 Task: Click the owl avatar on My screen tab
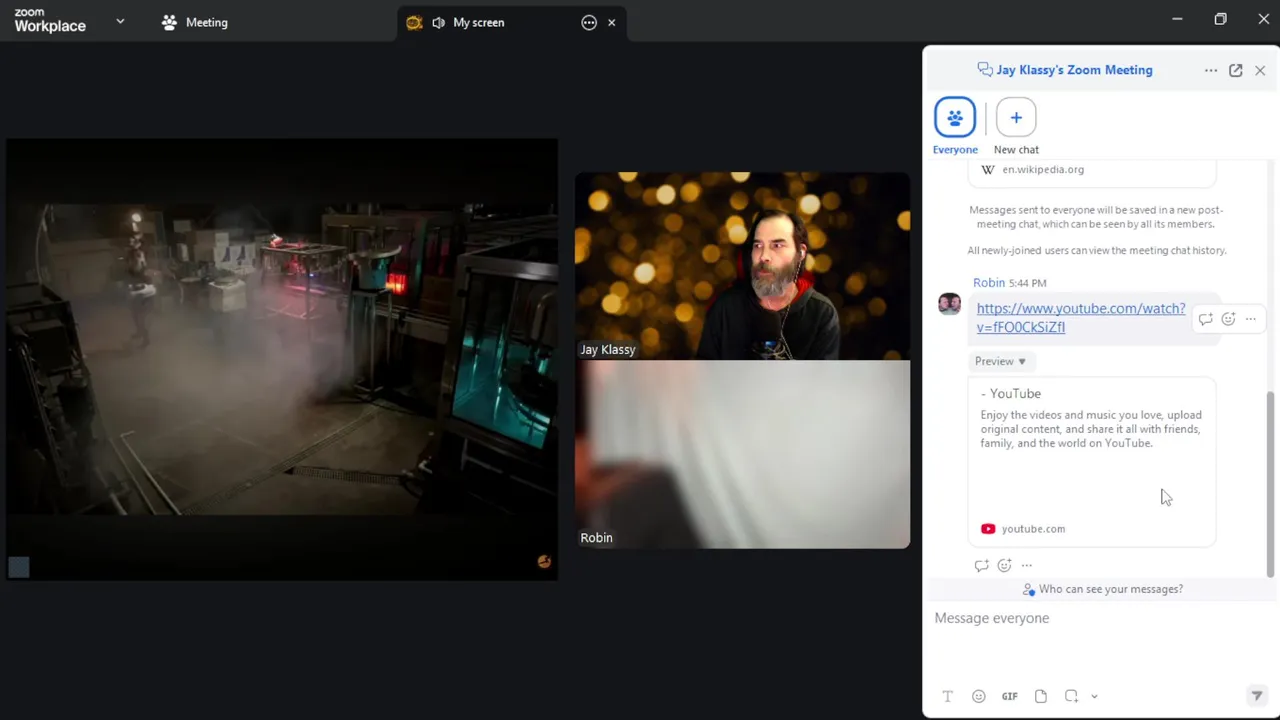(x=414, y=22)
